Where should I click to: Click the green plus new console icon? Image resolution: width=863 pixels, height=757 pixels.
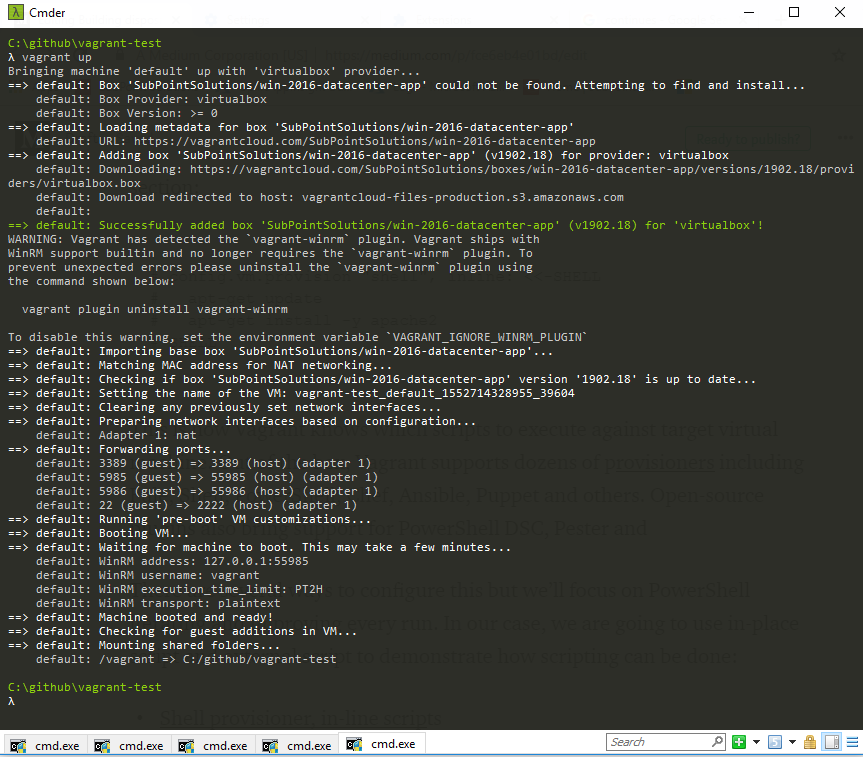click(x=739, y=742)
